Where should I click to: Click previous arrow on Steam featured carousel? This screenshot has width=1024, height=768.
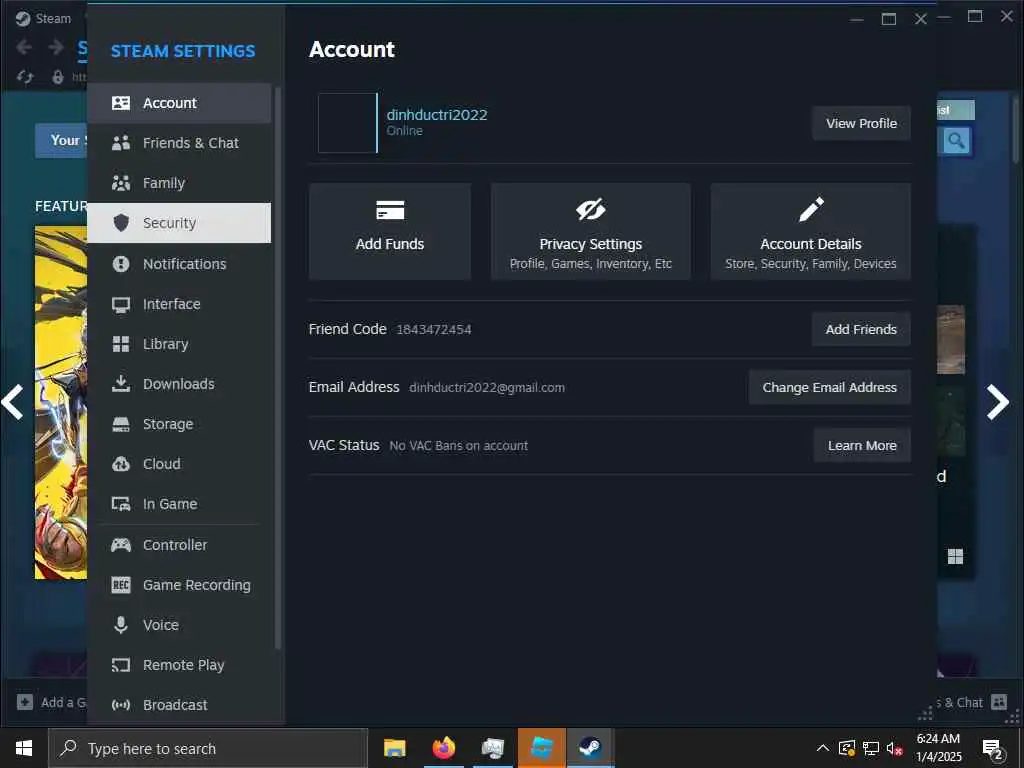click(13, 402)
